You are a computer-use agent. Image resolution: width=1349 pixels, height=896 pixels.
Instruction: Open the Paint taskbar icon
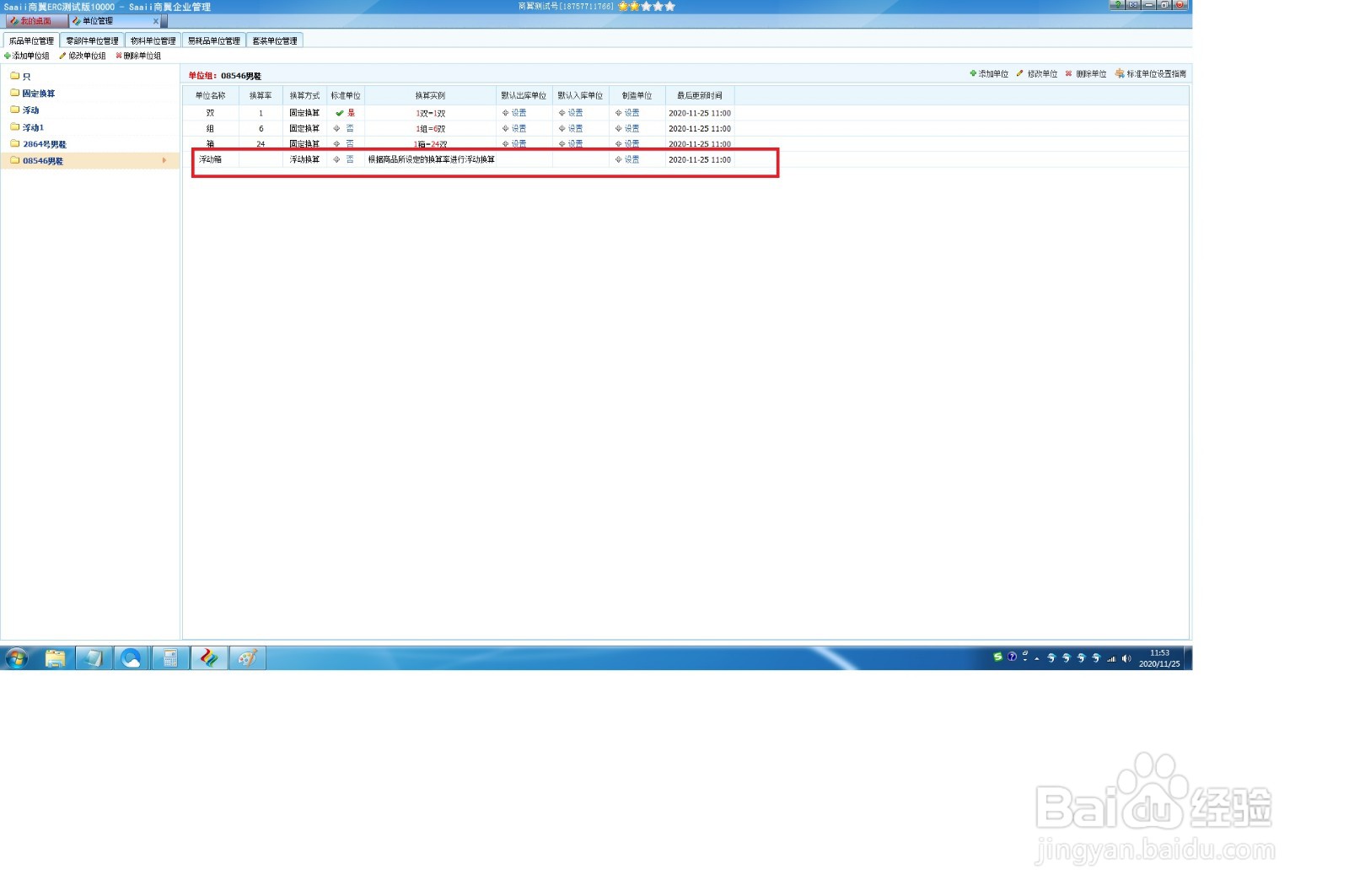point(247,658)
